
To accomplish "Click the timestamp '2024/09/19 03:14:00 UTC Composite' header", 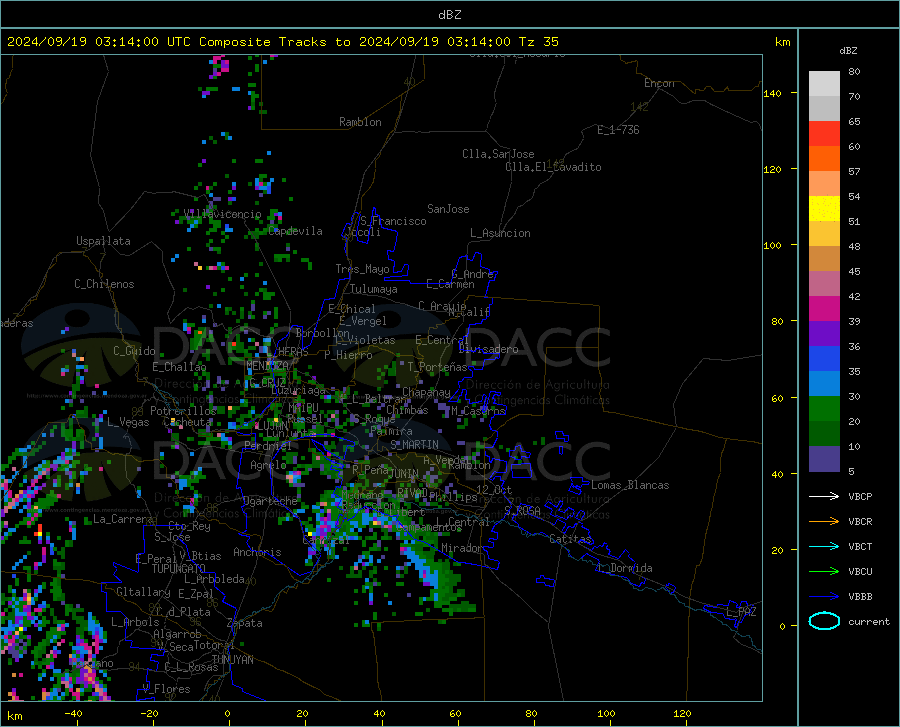I will pyautogui.click(x=138, y=42).
